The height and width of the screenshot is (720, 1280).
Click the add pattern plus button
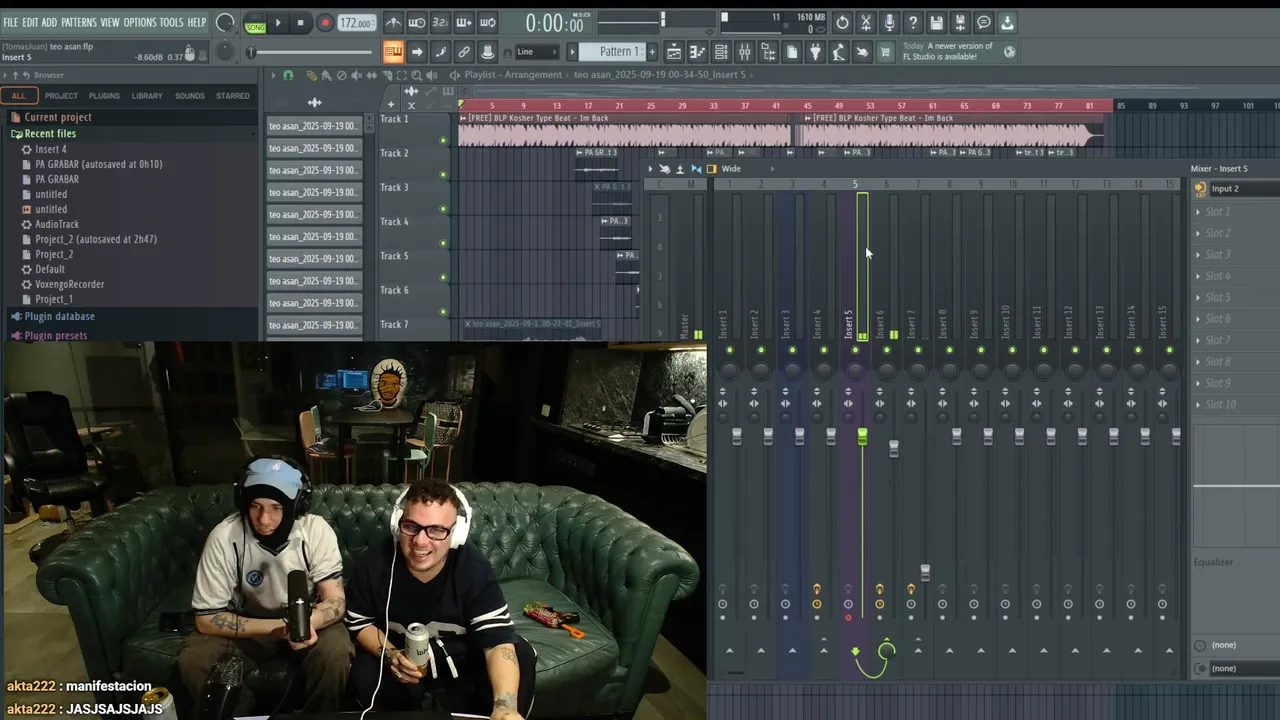(652, 52)
